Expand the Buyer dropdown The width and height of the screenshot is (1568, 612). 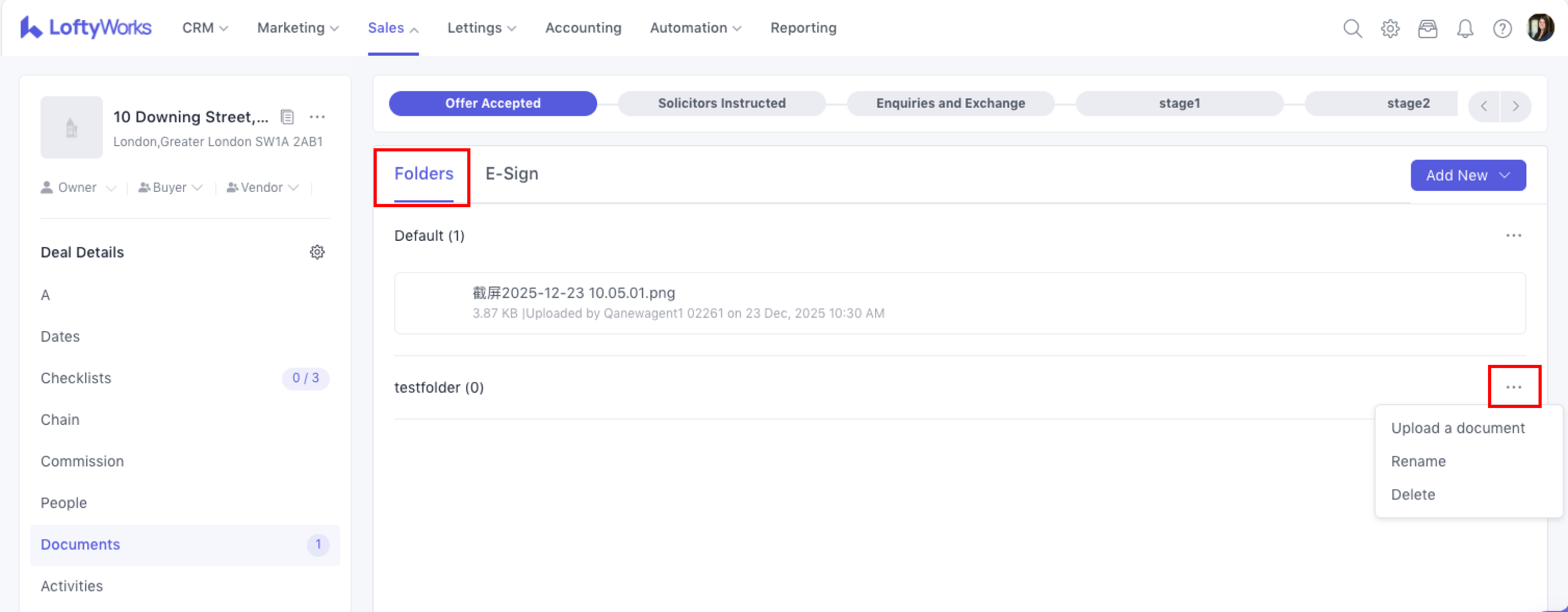click(x=170, y=187)
